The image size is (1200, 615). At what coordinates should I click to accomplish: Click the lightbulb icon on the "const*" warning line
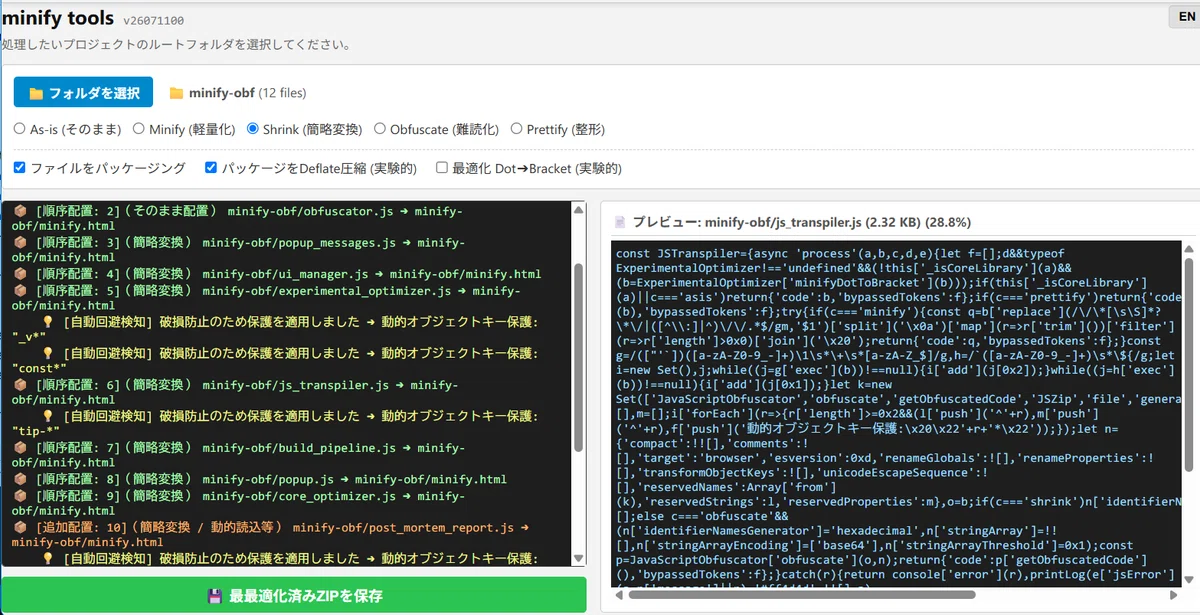click(48, 353)
